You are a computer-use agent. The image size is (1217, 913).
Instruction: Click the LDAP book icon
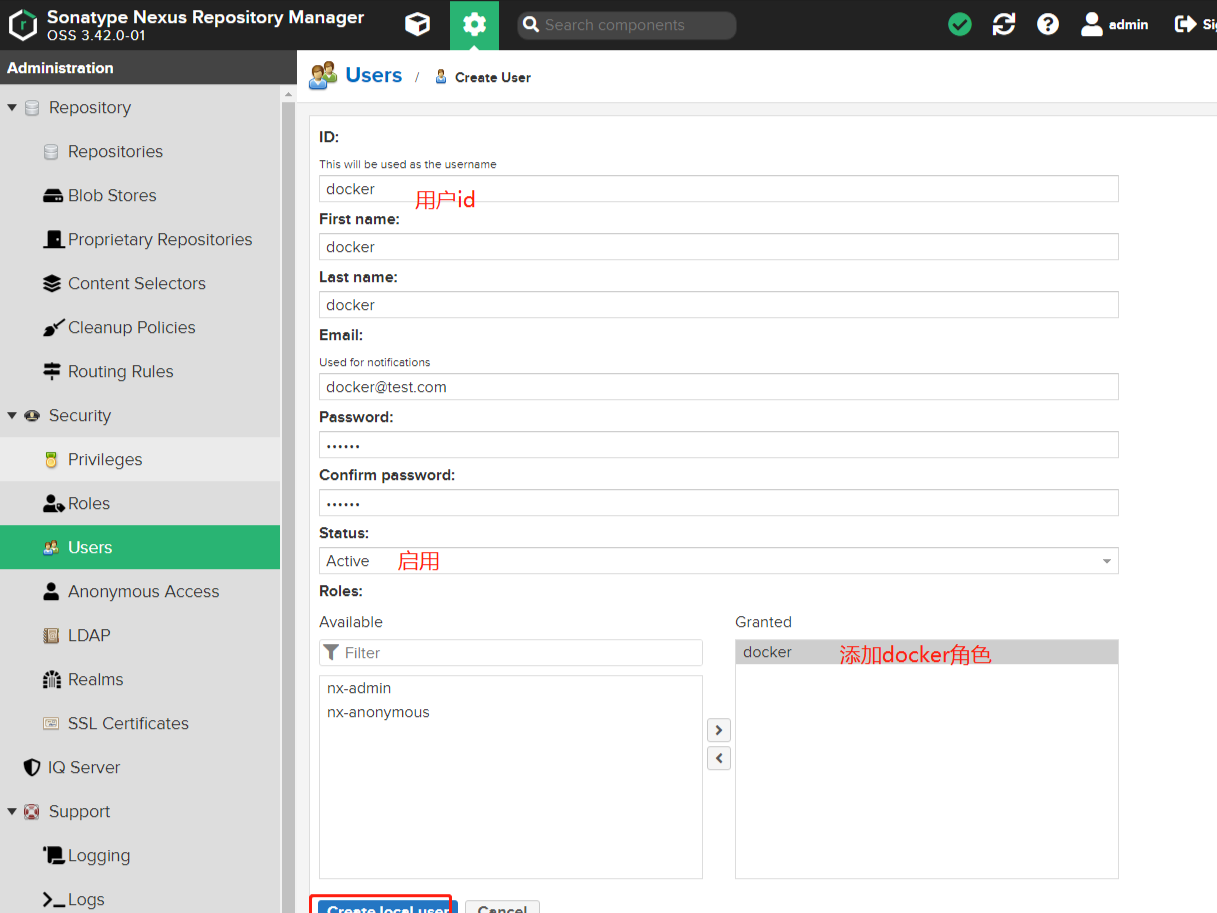[51, 636]
